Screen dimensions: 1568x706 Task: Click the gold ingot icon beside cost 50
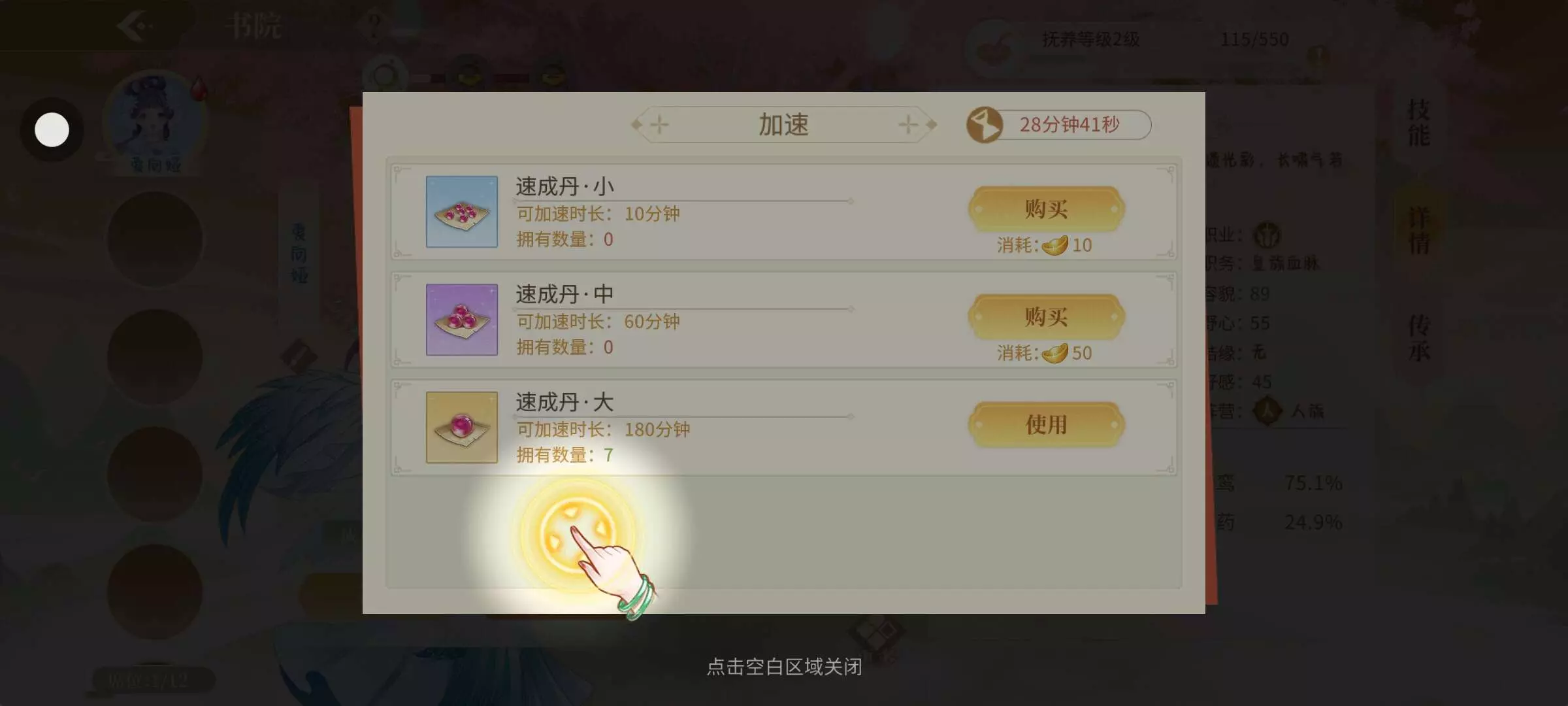click(1054, 353)
